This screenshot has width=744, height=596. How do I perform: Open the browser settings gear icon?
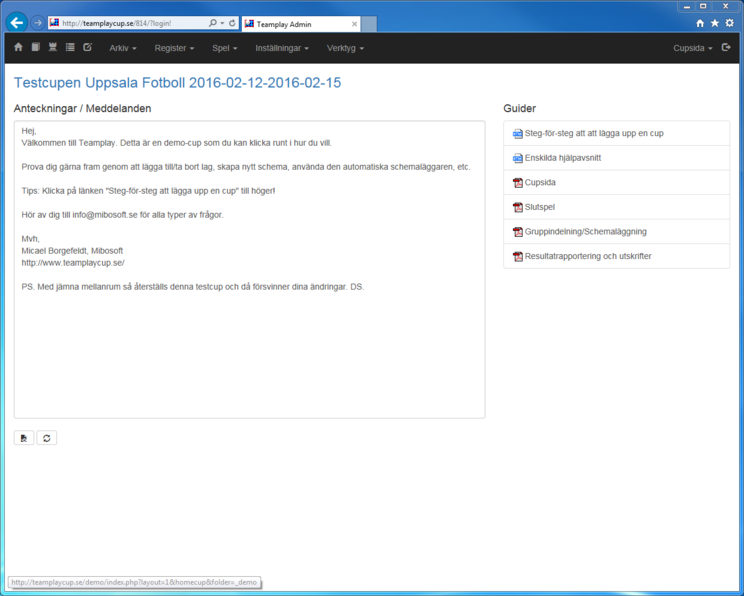[x=729, y=23]
